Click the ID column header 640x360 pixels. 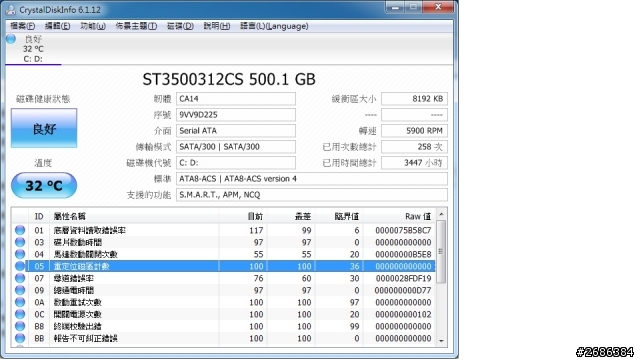pyautogui.click(x=39, y=216)
